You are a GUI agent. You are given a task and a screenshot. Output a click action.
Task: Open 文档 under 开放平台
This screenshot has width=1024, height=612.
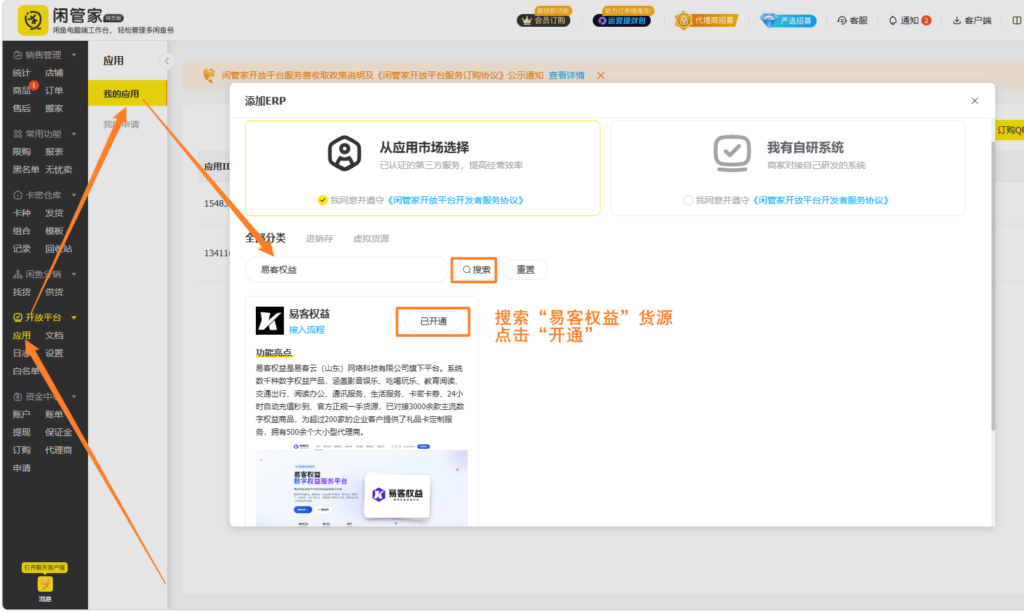[54, 335]
